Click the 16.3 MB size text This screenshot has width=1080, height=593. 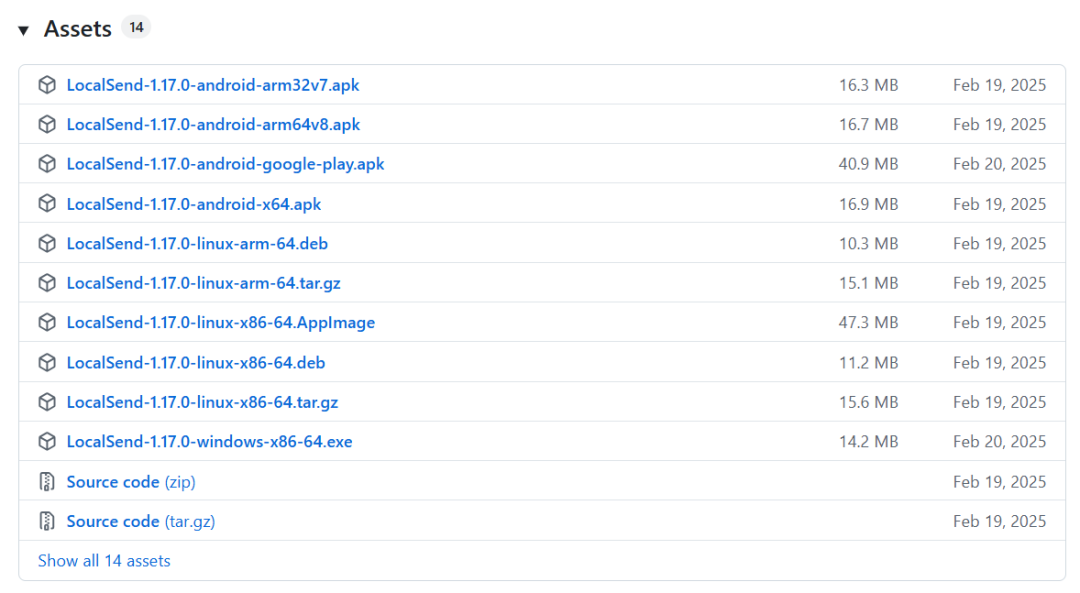[869, 85]
